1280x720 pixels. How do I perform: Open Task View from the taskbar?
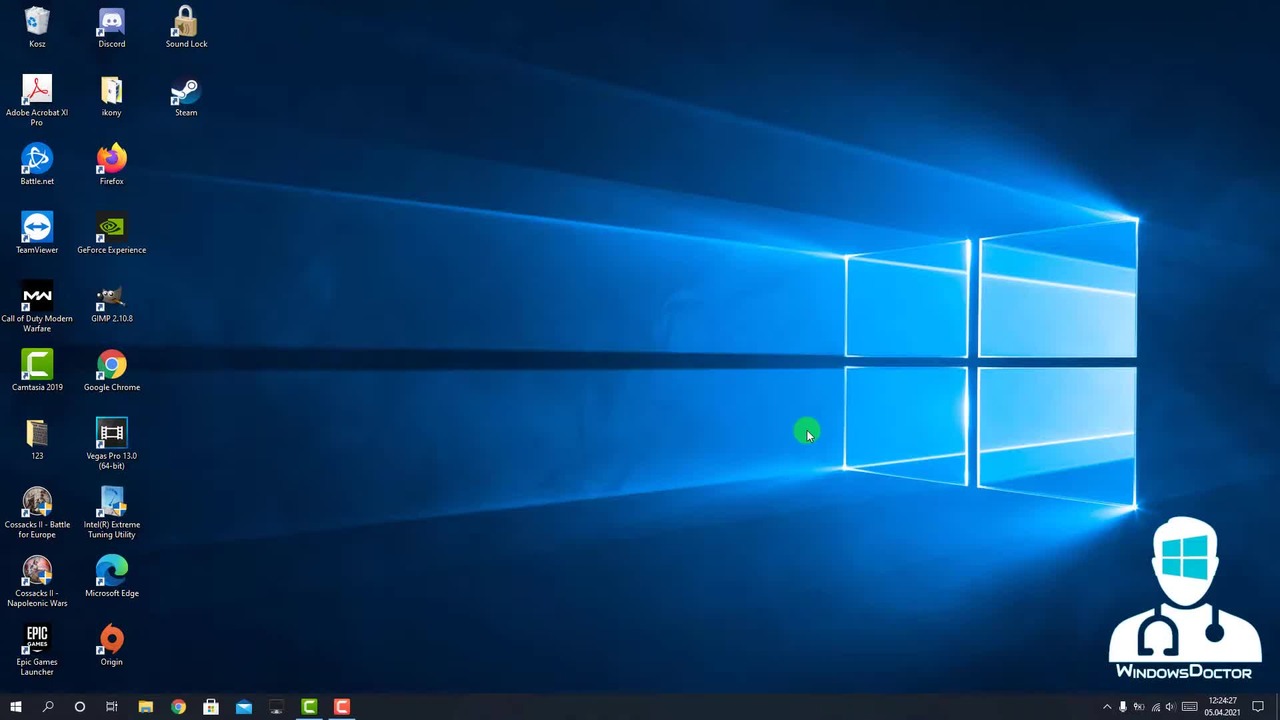coord(112,707)
